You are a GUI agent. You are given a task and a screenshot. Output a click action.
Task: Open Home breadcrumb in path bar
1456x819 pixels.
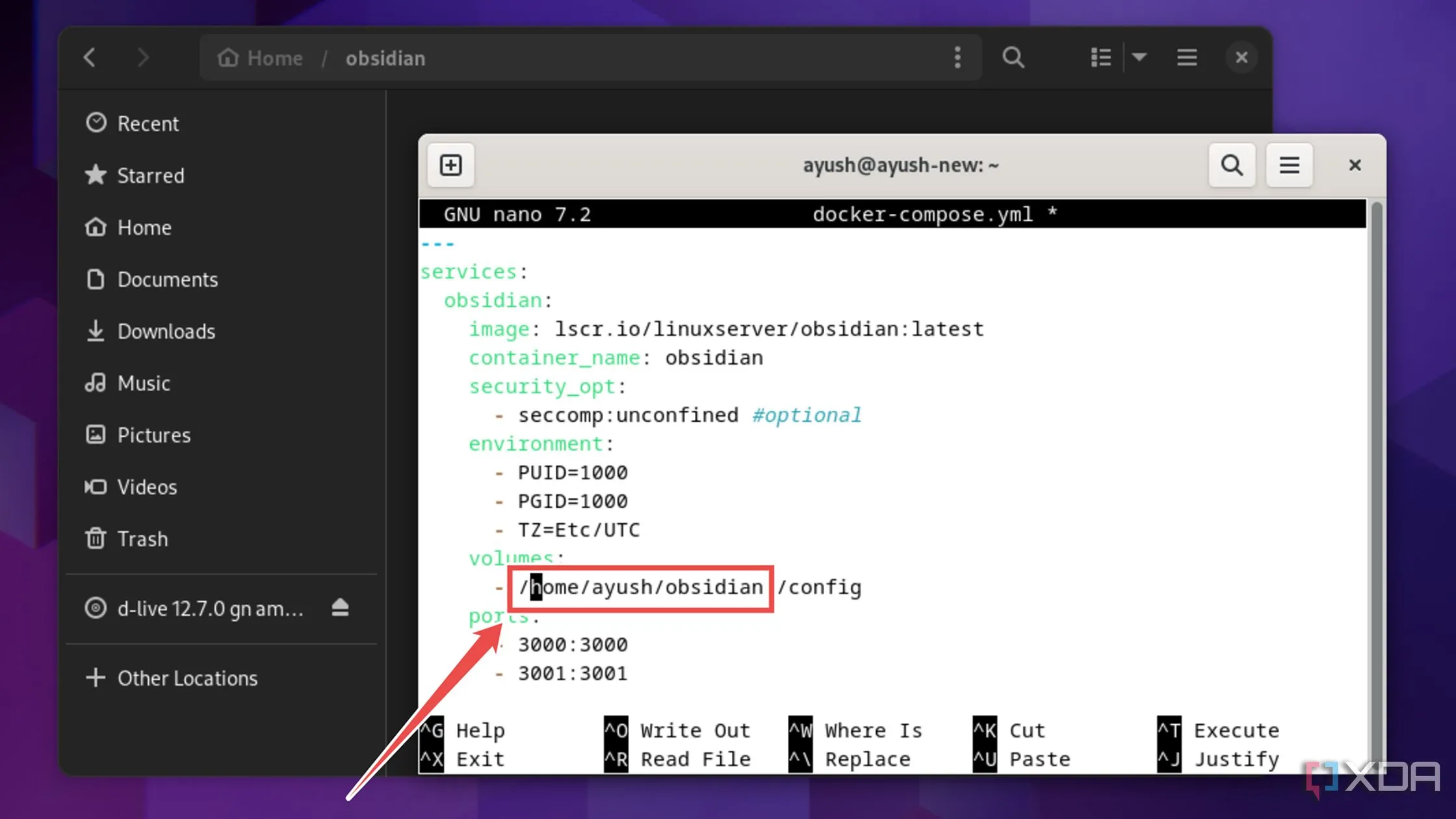pyautogui.click(x=260, y=58)
